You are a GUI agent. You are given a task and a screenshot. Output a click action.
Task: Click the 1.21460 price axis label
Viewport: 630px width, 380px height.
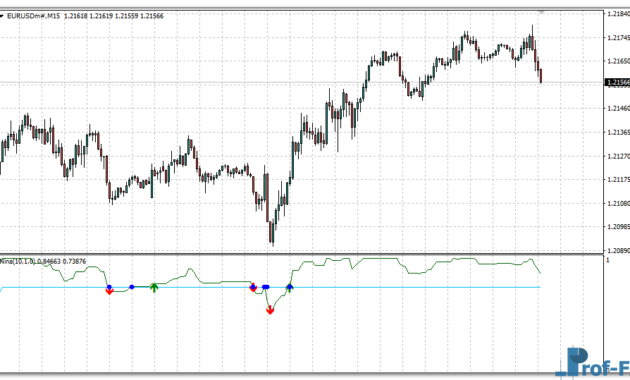point(618,108)
